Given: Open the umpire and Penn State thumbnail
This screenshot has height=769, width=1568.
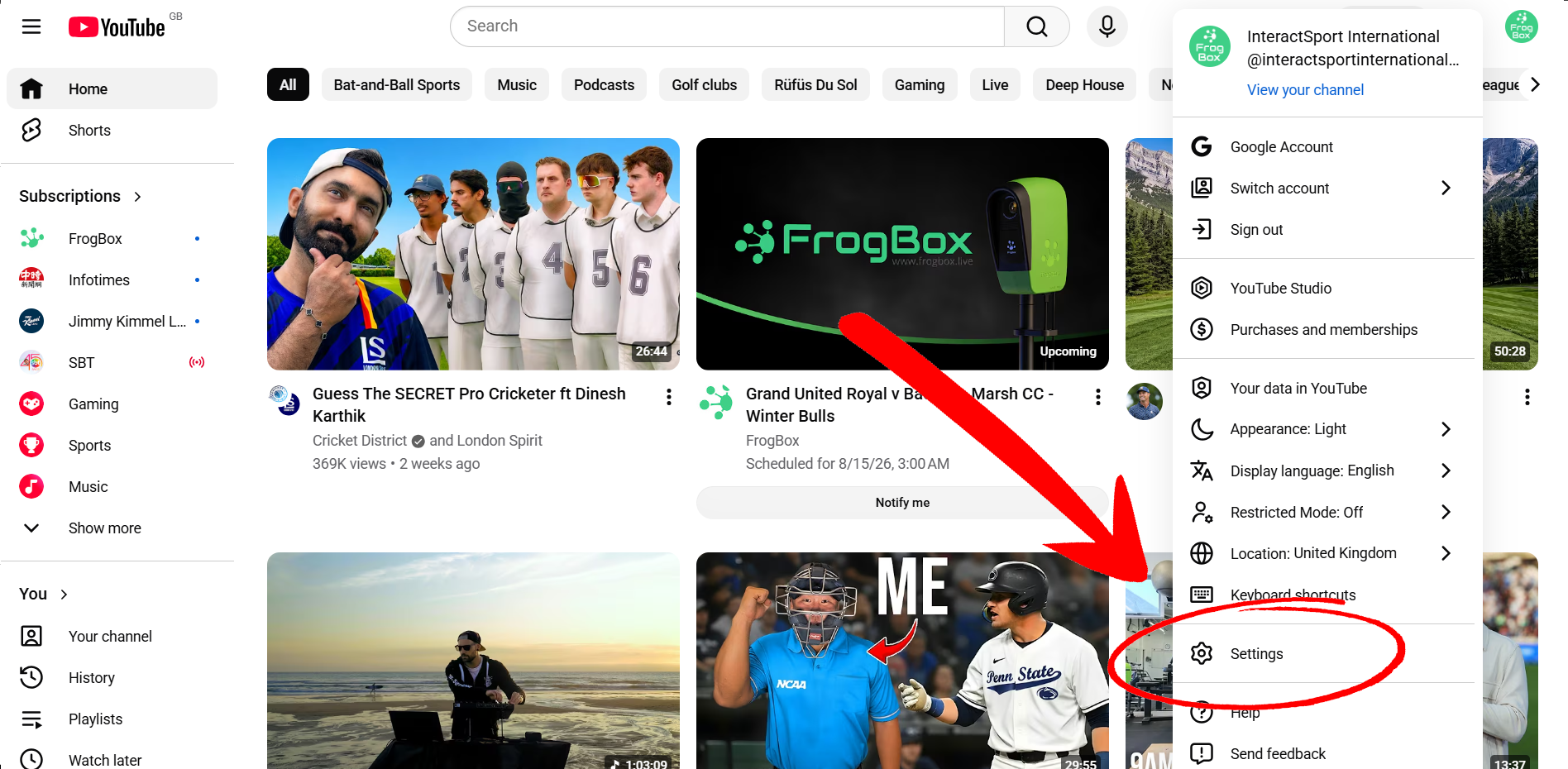Looking at the screenshot, I should click(902, 661).
